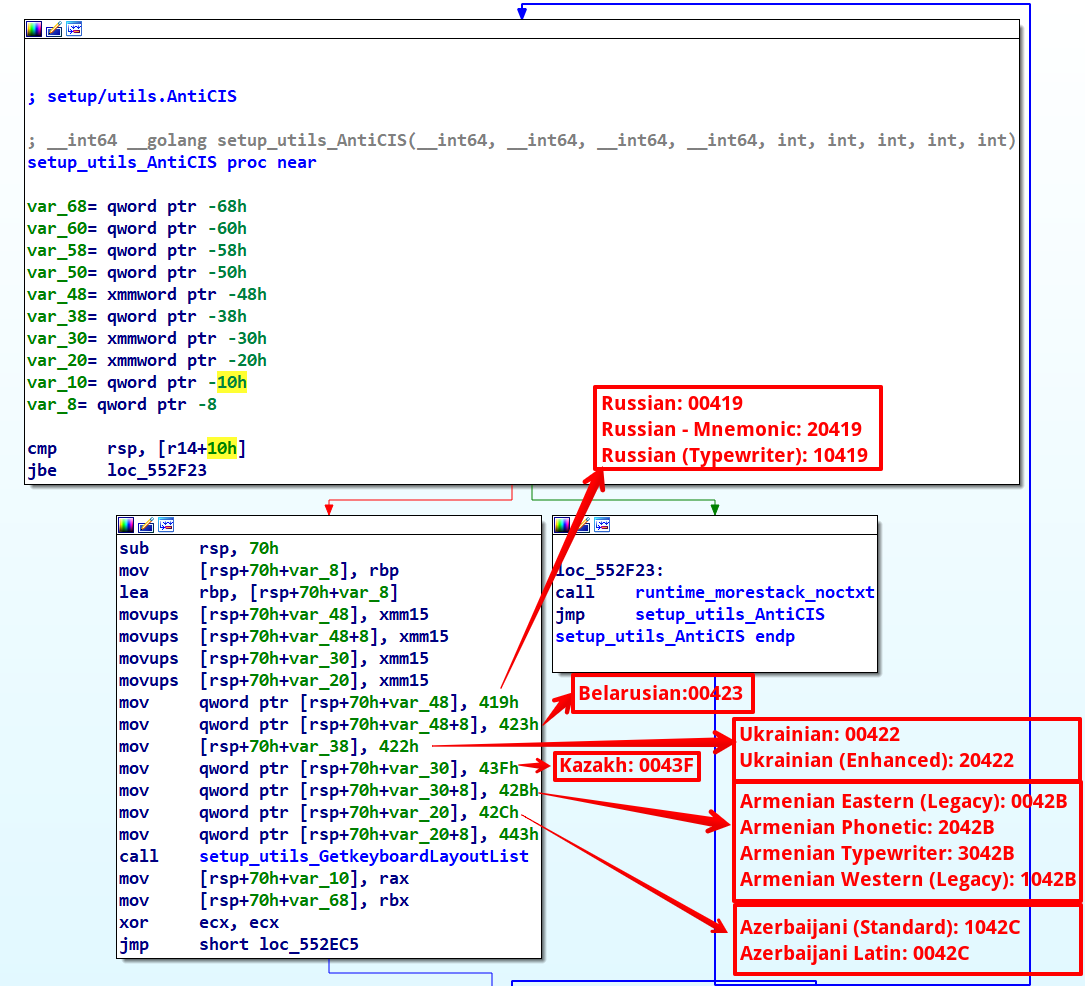Viewport: 1088px width, 986px height.
Task: Click the pencil icon on the 'sub rsp, 70h' block
Action: (146, 525)
